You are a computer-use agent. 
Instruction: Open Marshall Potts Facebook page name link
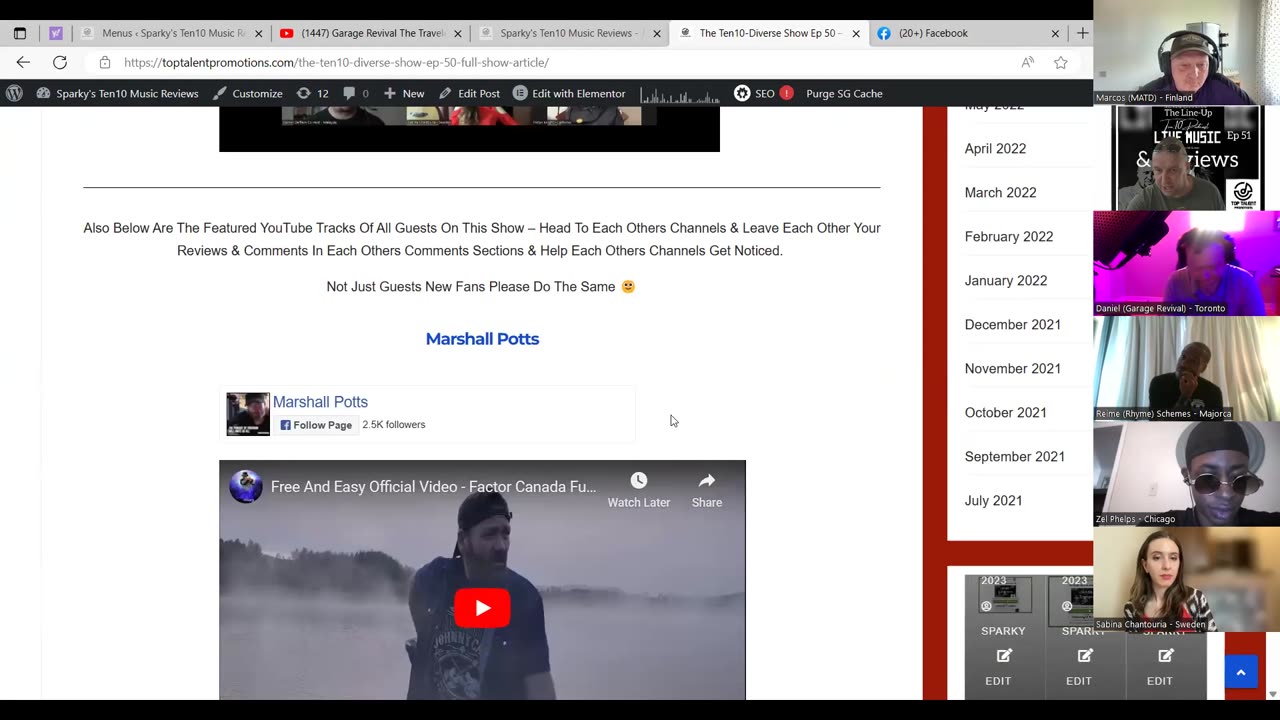tap(320, 402)
